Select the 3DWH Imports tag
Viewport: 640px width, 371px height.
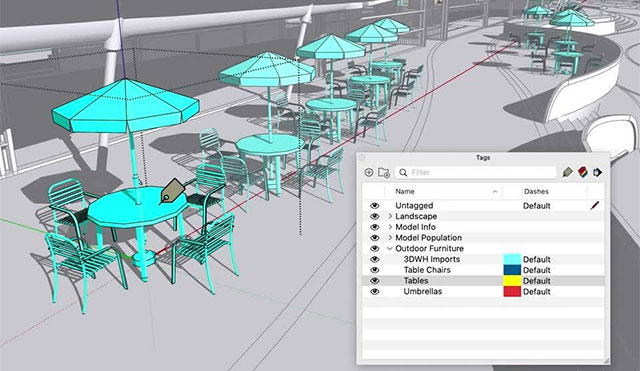[x=432, y=259]
